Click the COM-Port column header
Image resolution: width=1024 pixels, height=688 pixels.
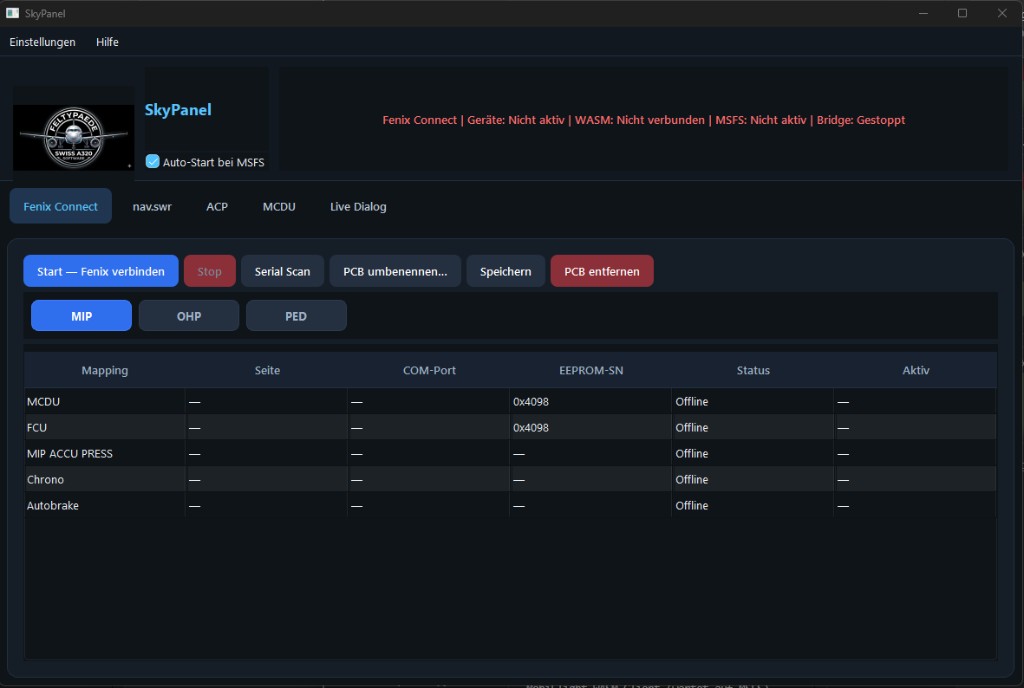pos(429,370)
